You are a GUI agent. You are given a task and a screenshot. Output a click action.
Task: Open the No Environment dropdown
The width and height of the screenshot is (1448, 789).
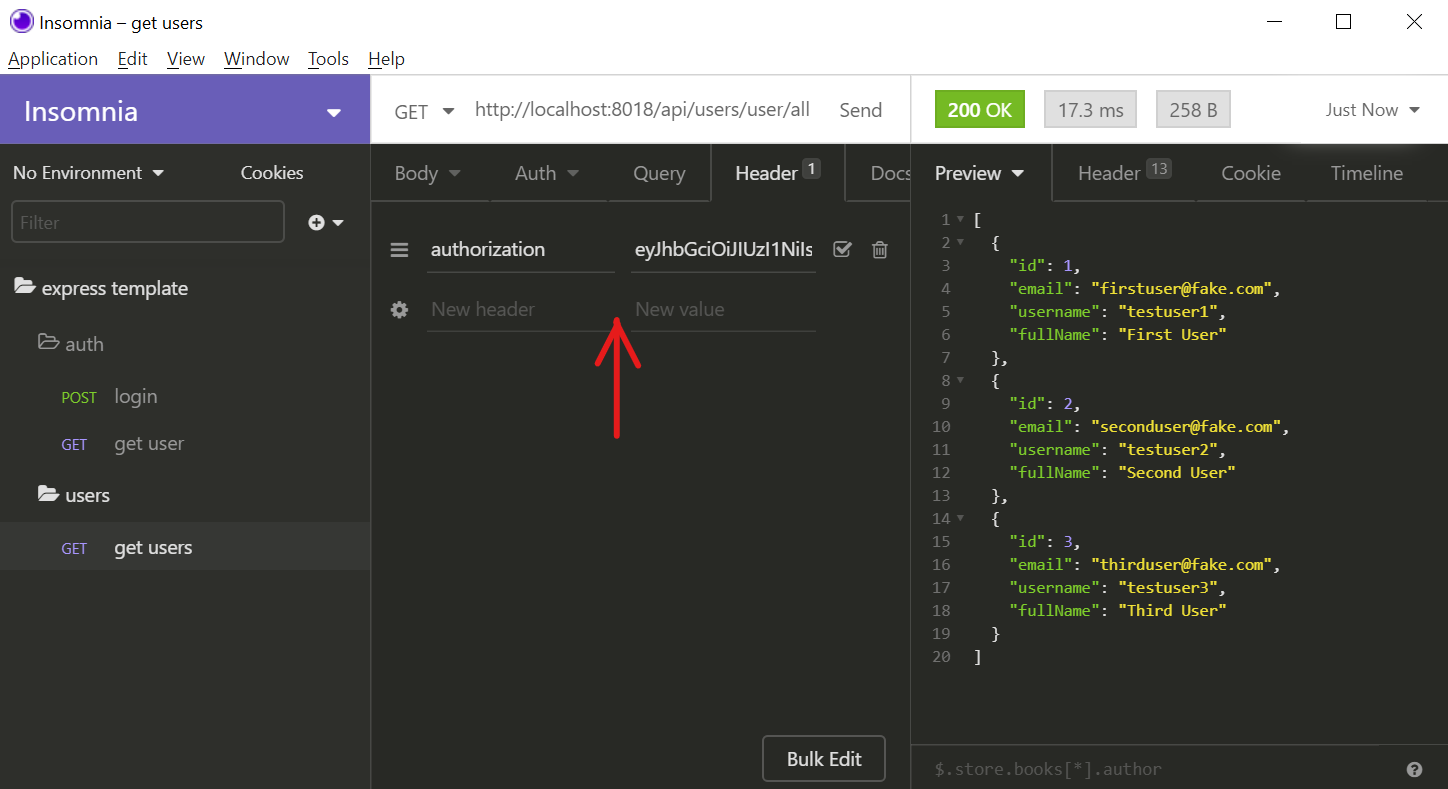(88, 173)
